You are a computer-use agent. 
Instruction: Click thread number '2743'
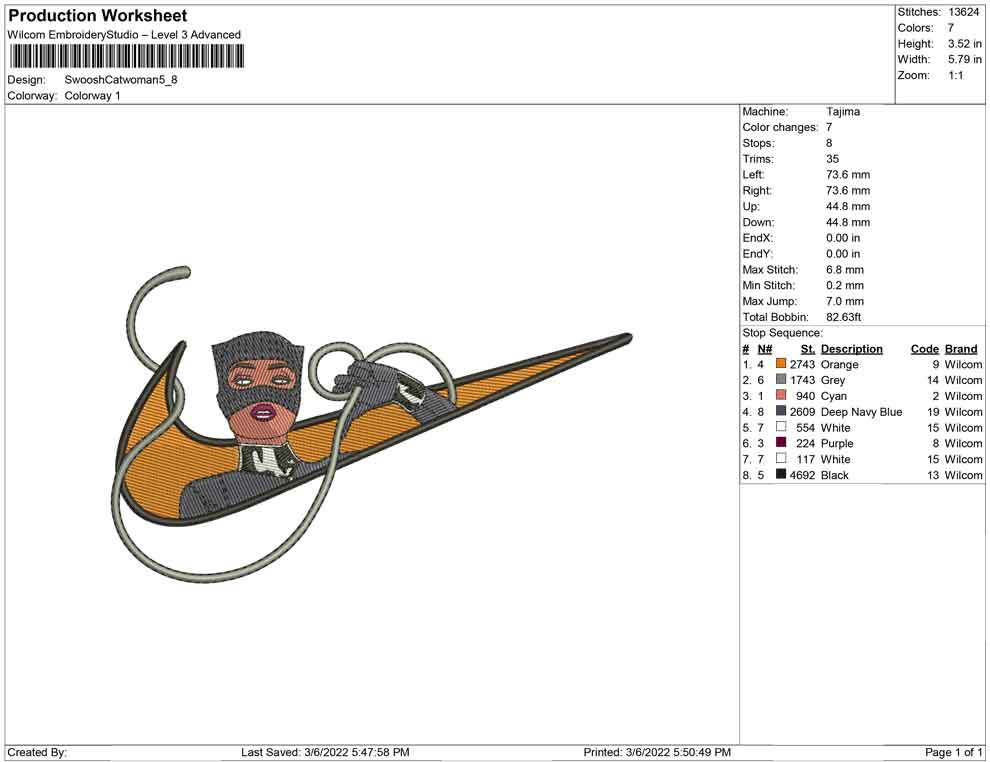(802, 364)
